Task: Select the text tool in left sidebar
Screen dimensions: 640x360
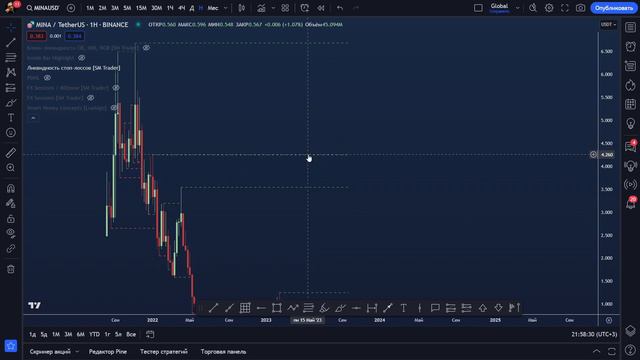Action: (11, 118)
